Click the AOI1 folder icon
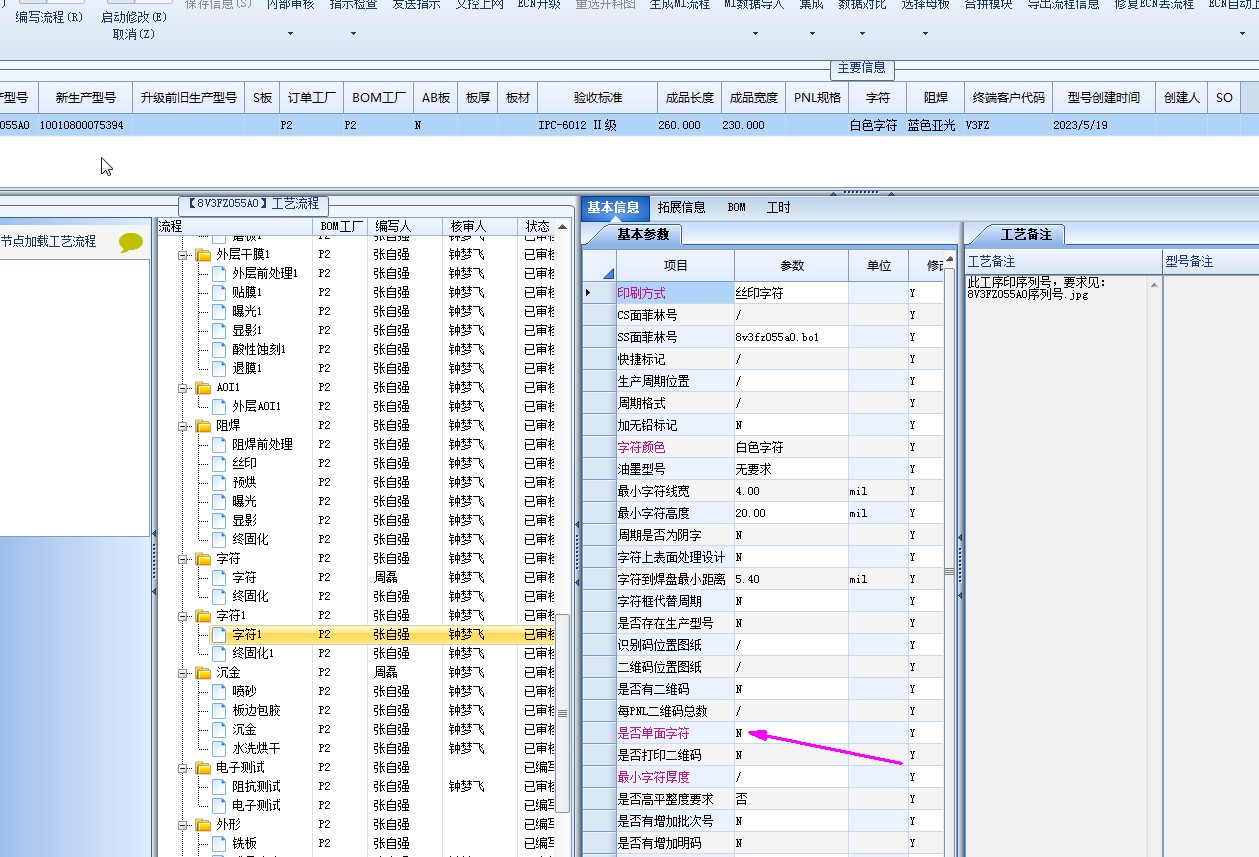The width and height of the screenshot is (1259, 857). [204, 388]
